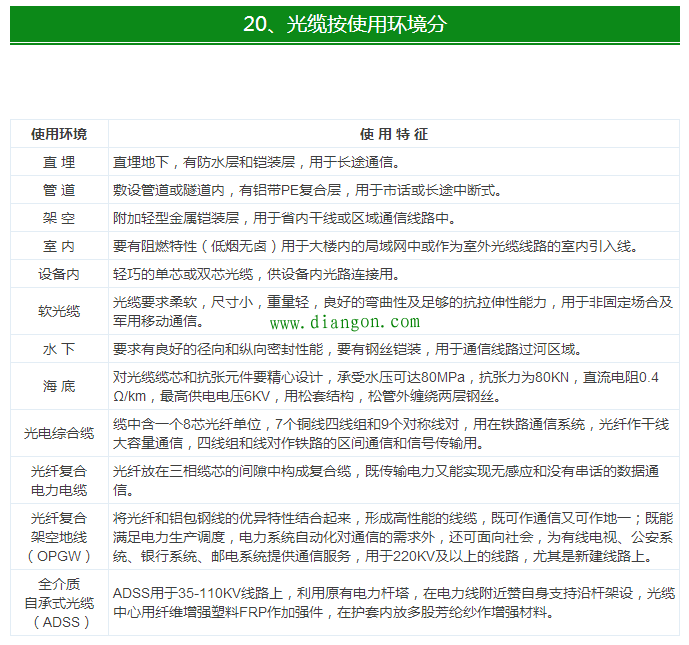Click the "海底" row label
Viewport: 689px width, 645px height.
(x=58, y=386)
